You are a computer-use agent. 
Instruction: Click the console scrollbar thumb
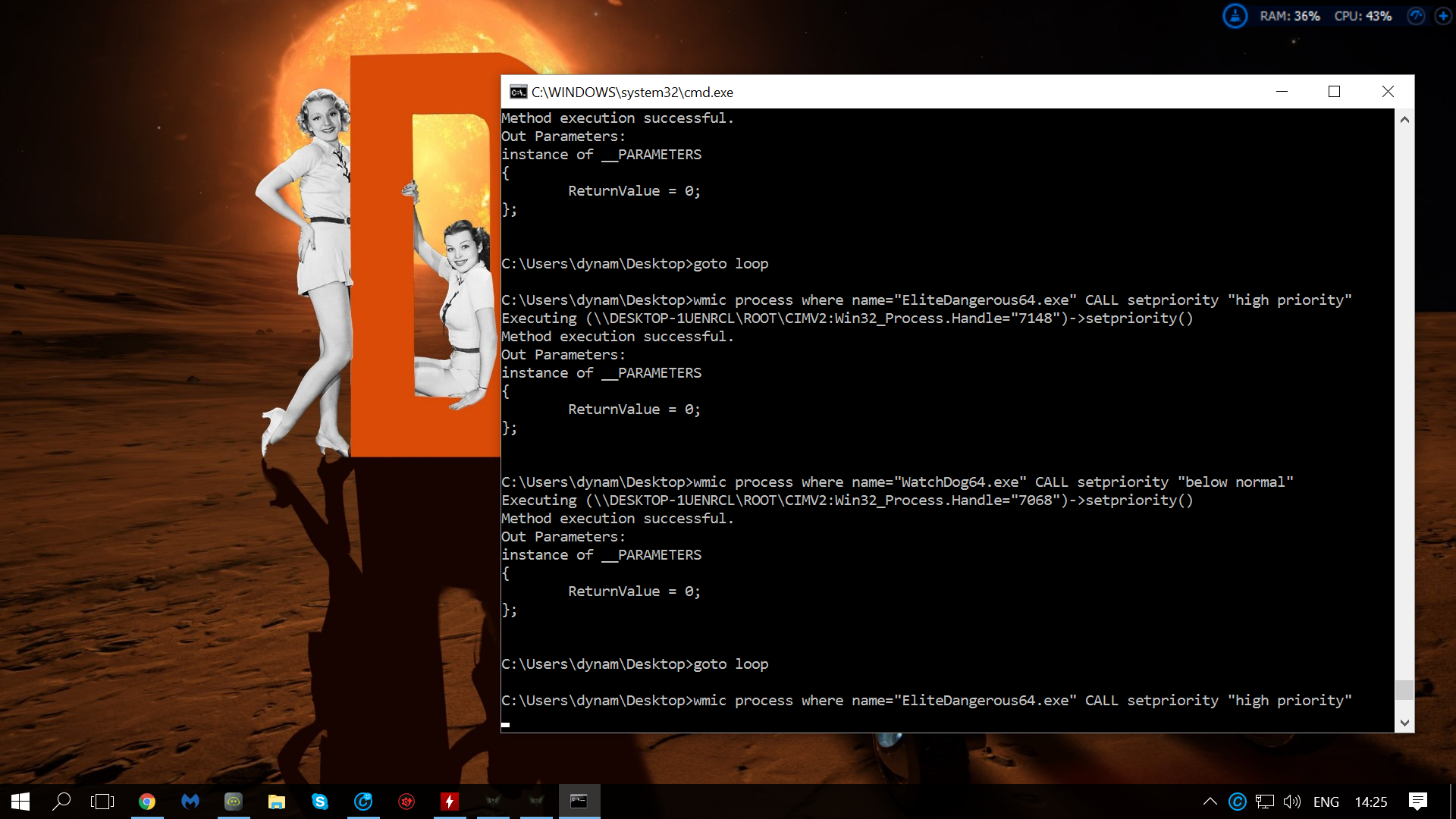coord(1404,689)
